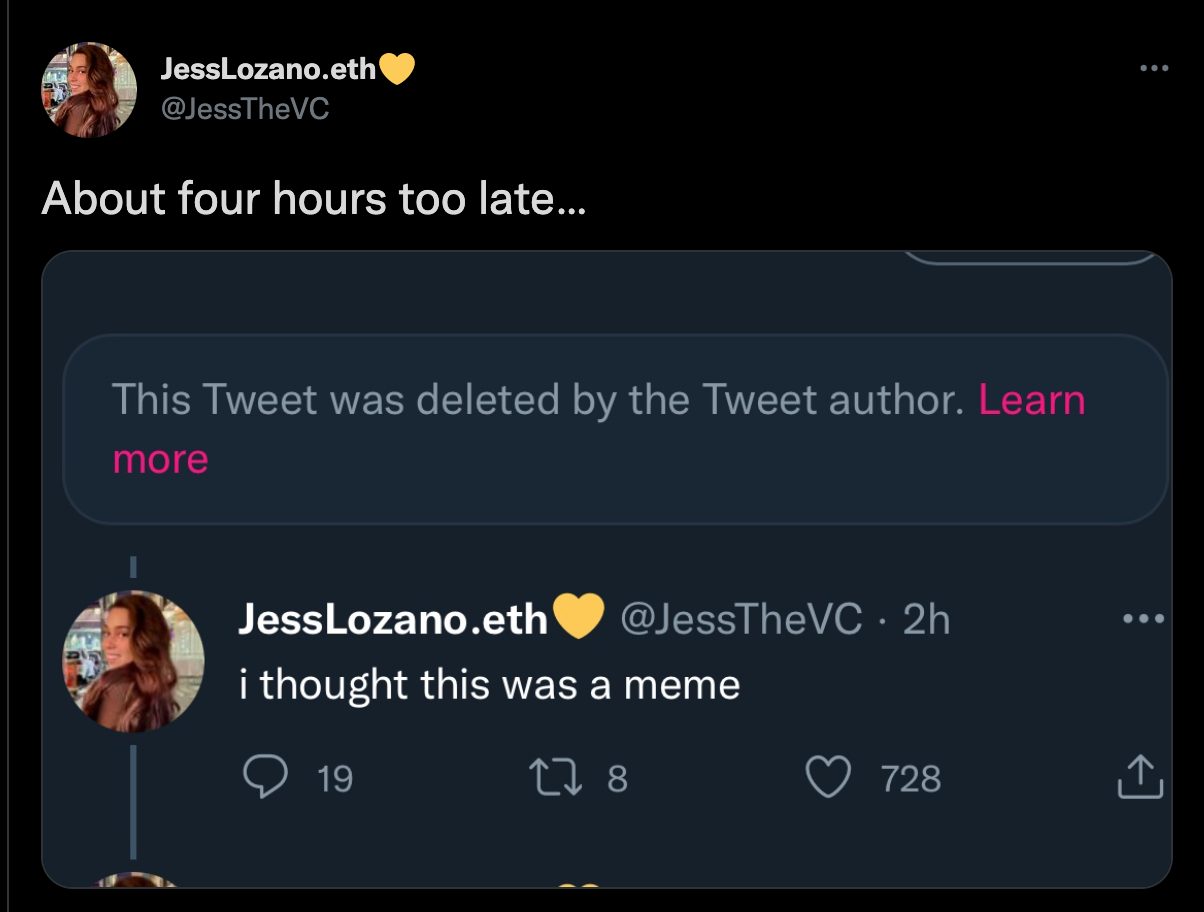
Task: Select the "i thought this was a meme" text
Action: click(489, 685)
